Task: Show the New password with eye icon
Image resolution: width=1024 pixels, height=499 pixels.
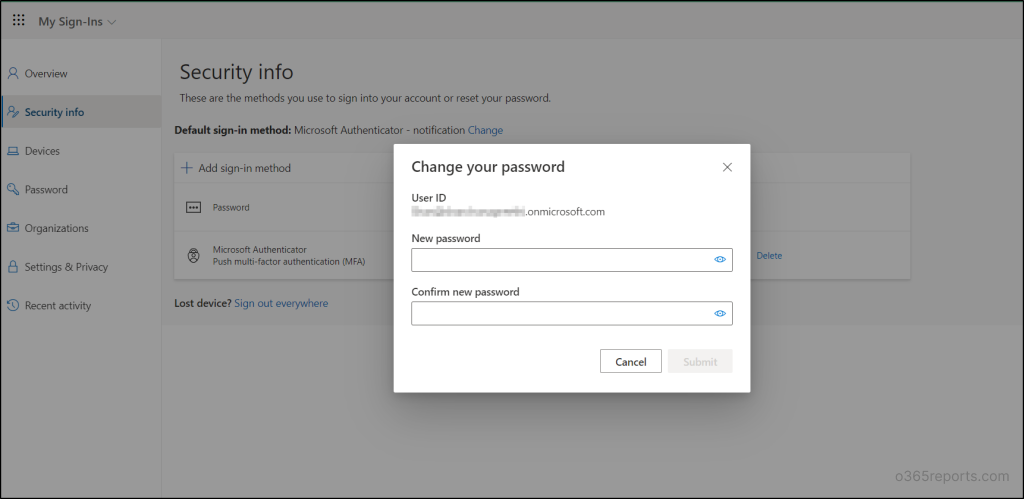Action: click(x=720, y=259)
